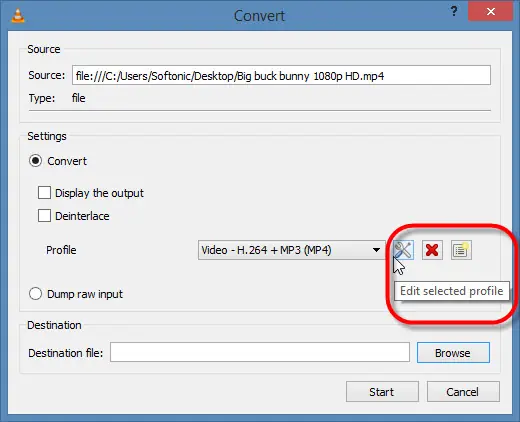Viewport: 520px width, 422px height.
Task: Delete selected profile with red X icon
Action: coord(432,250)
